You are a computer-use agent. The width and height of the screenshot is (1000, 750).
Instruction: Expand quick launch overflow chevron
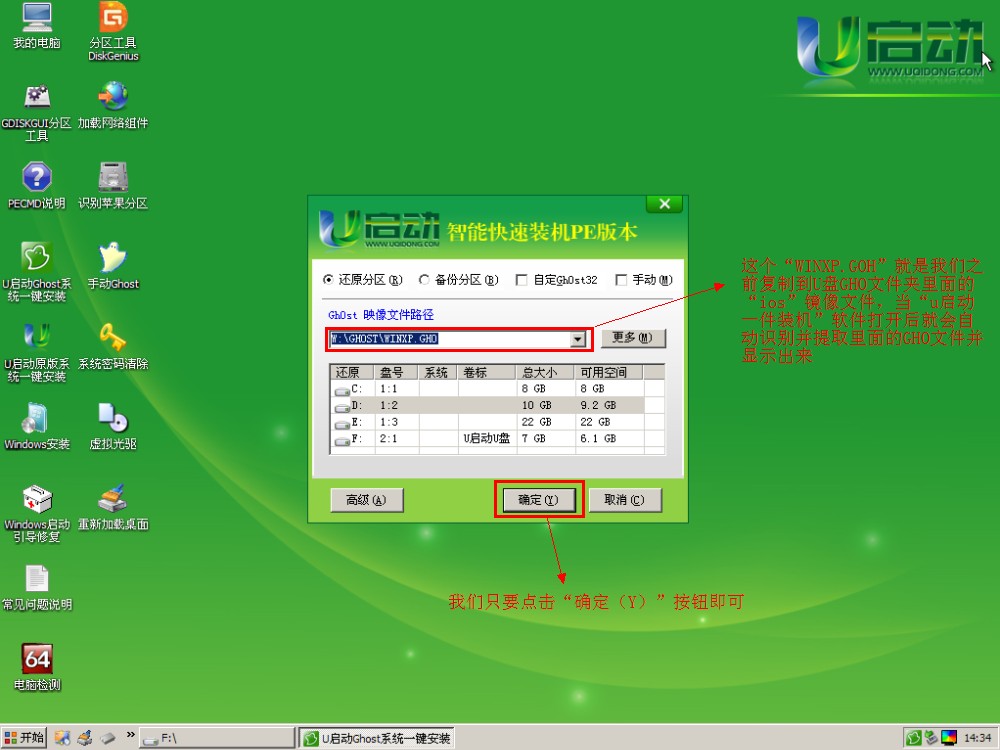[x=130, y=735]
